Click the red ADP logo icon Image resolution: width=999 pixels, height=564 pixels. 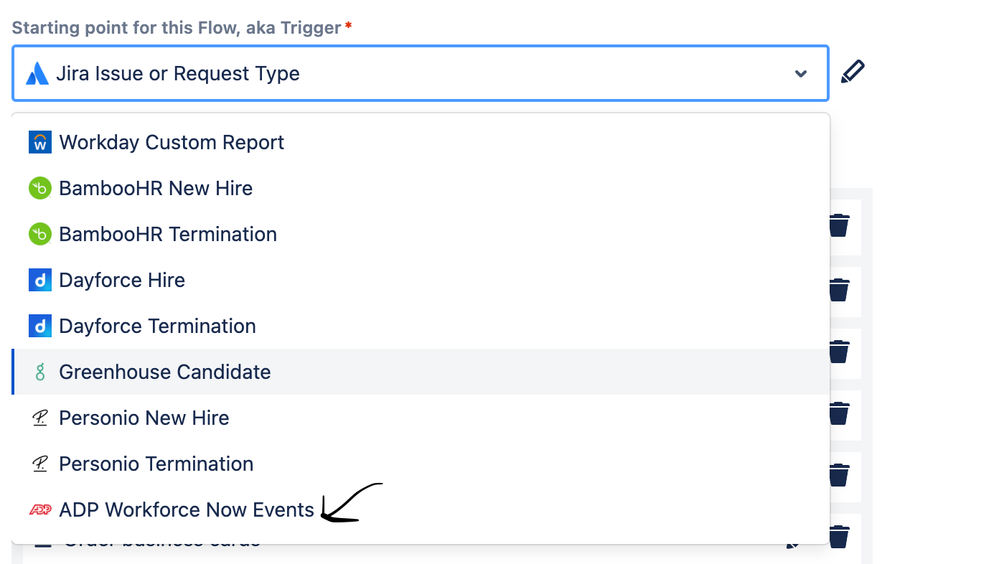tap(40, 509)
